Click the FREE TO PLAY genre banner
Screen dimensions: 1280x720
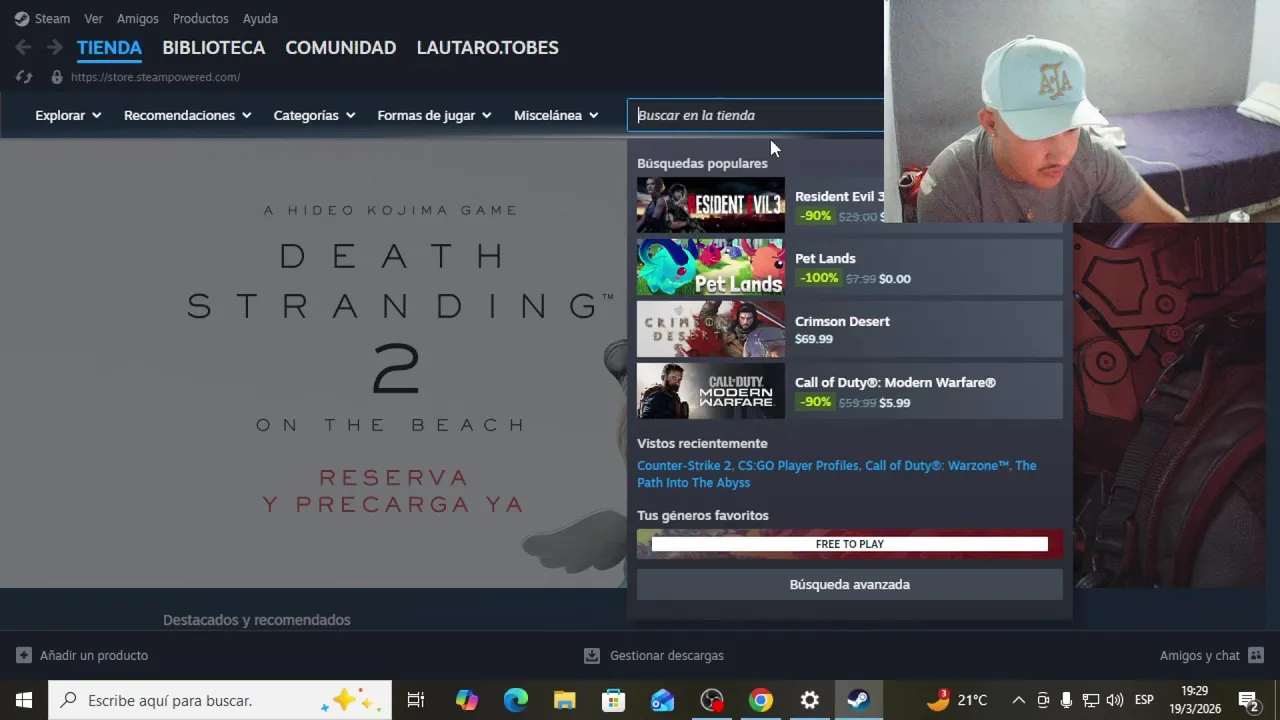tap(849, 544)
